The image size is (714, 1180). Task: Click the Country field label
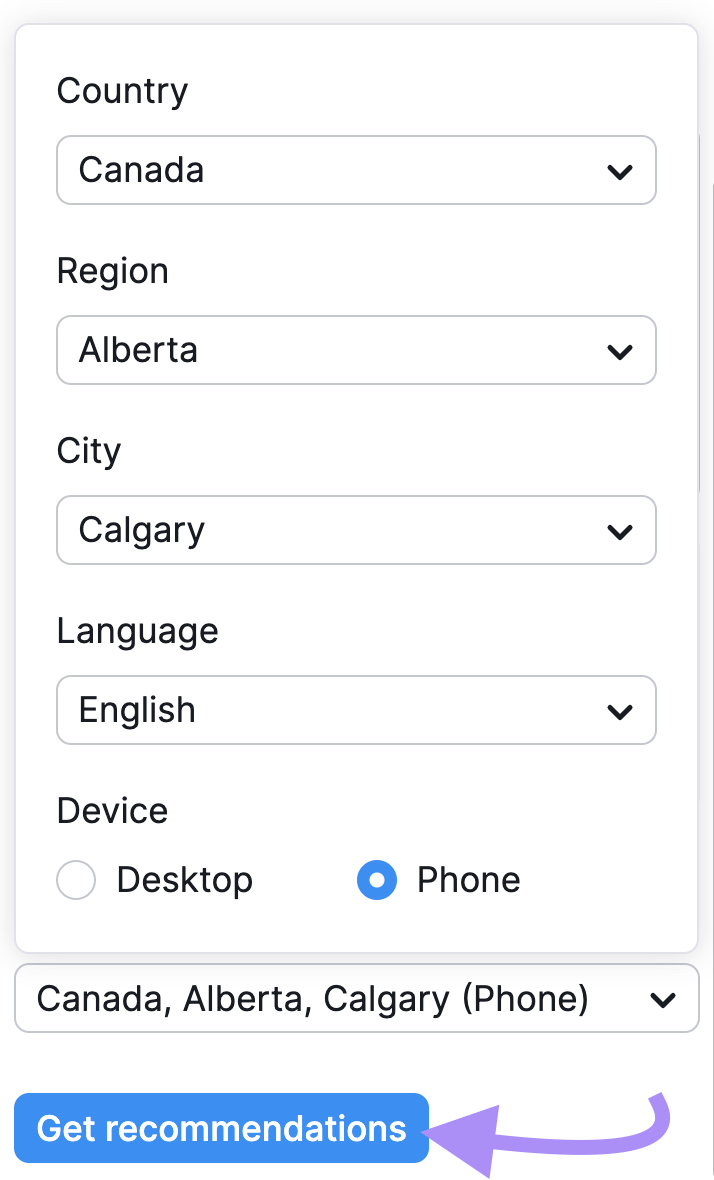point(122,91)
